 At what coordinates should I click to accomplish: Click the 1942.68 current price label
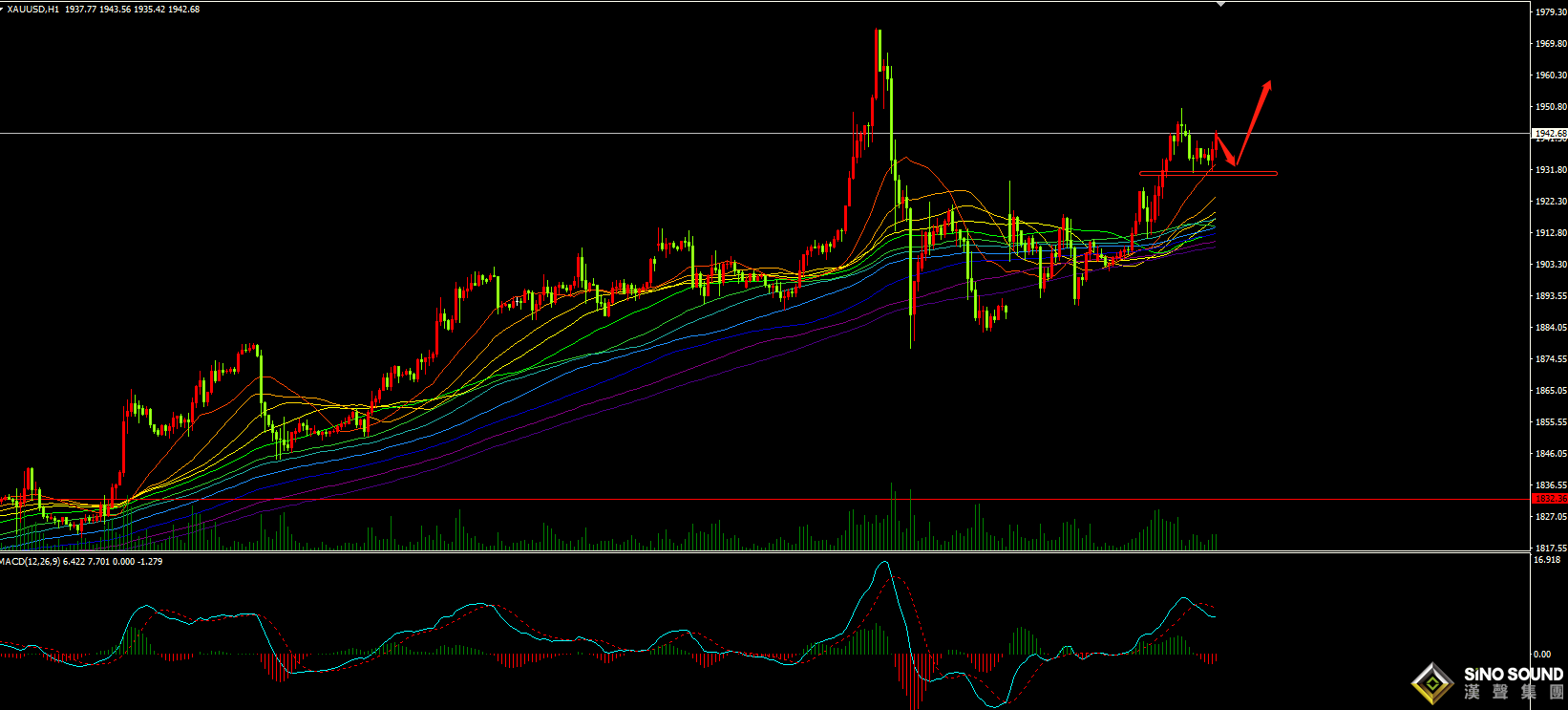[x=1549, y=134]
